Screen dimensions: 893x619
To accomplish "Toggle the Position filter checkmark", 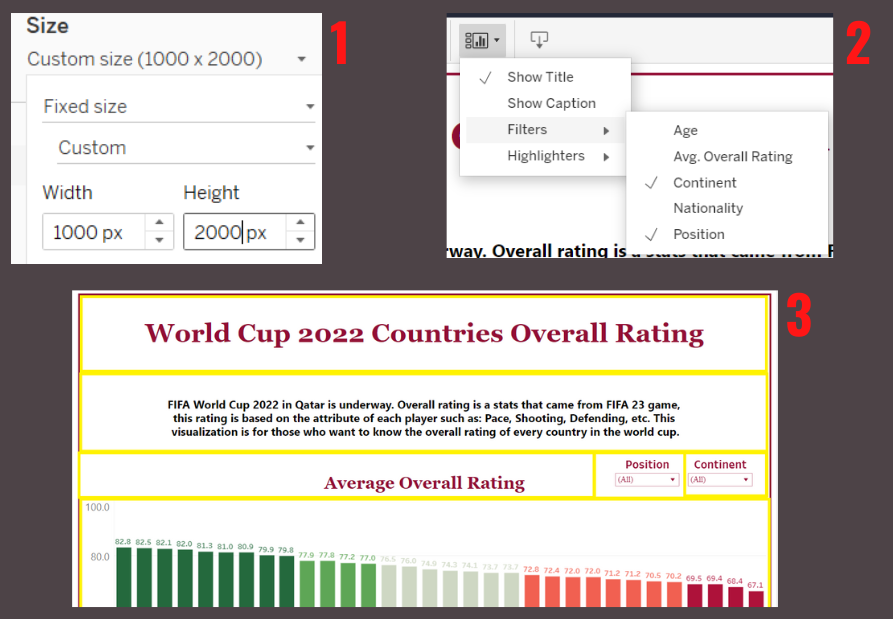I will pos(698,234).
